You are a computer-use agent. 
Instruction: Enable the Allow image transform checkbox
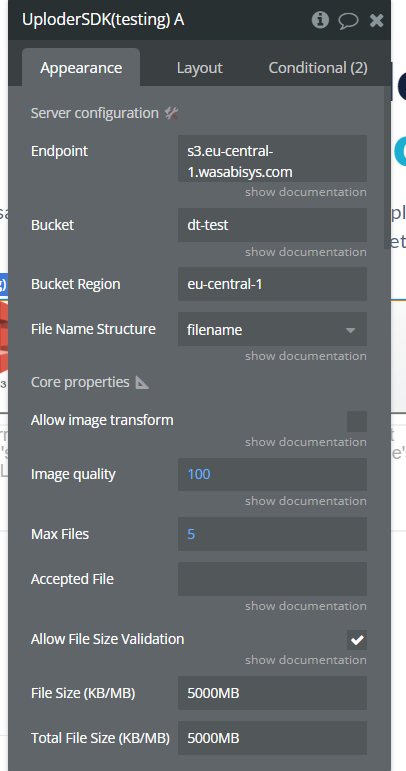click(x=357, y=421)
